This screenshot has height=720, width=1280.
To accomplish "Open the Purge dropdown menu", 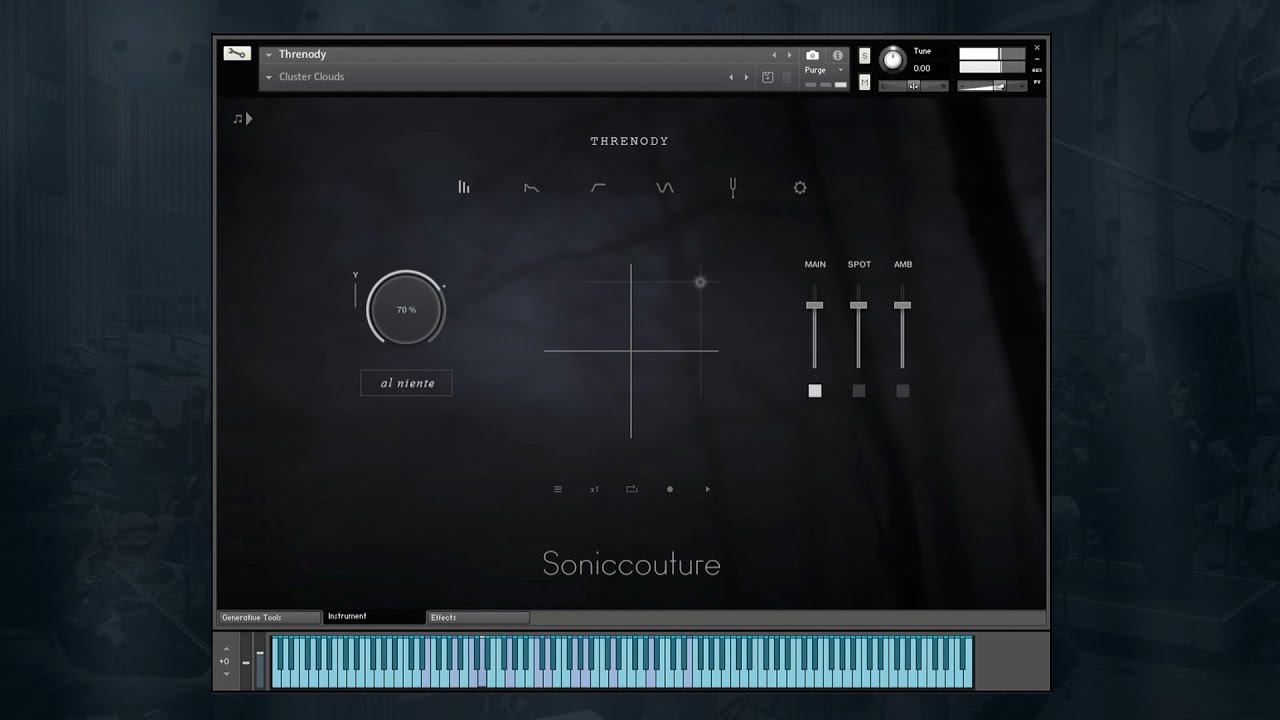I will tap(825, 70).
